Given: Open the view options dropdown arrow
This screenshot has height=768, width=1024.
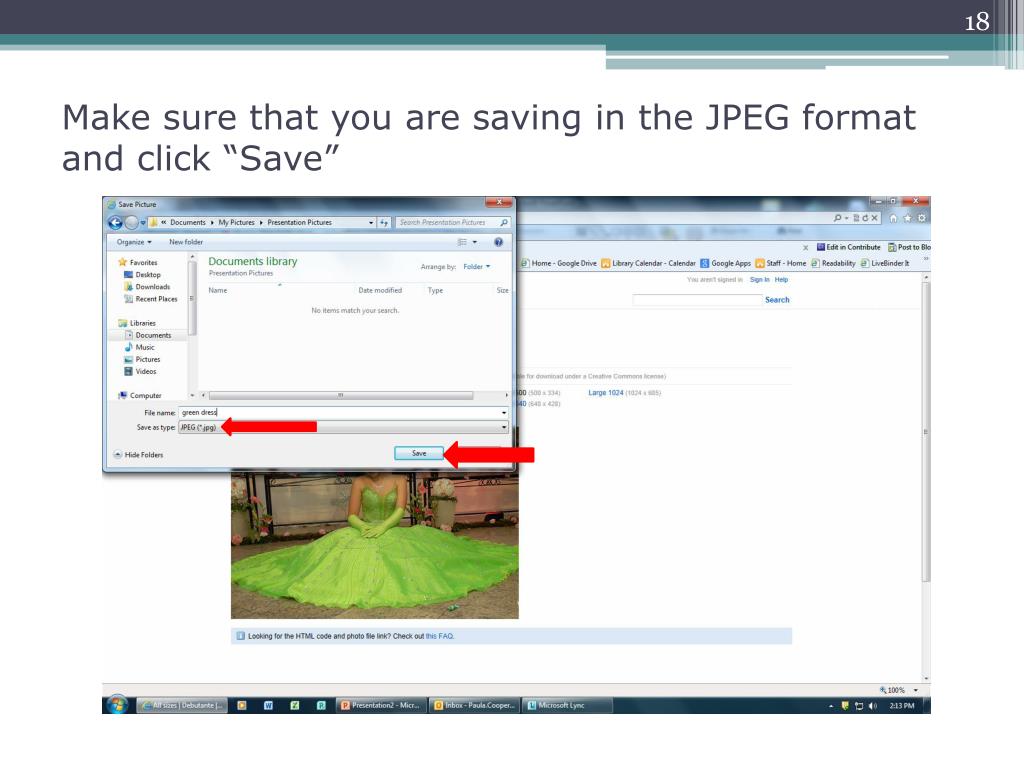Looking at the screenshot, I should (x=475, y=242).
